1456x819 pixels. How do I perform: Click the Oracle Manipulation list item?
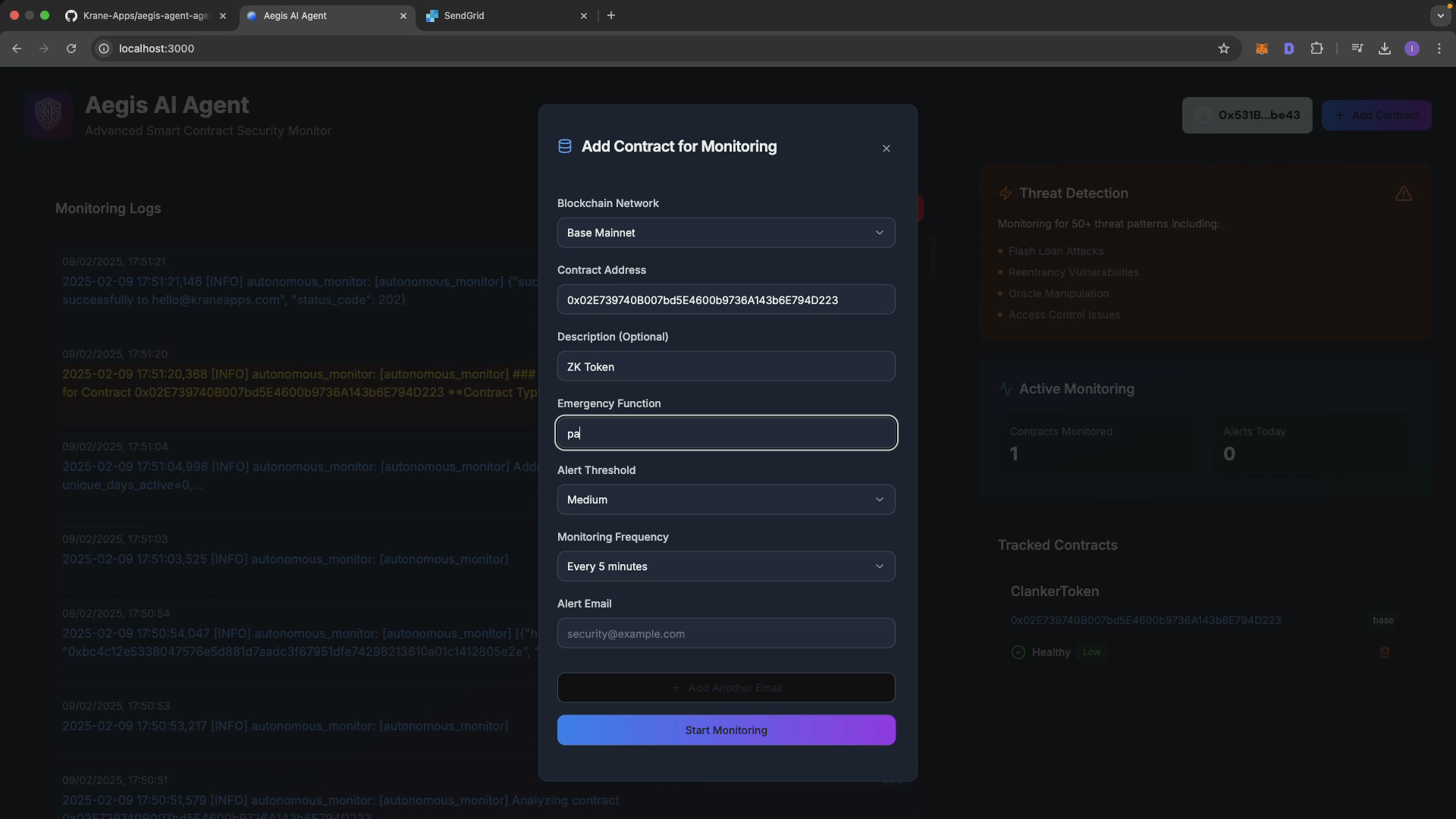1058,293
